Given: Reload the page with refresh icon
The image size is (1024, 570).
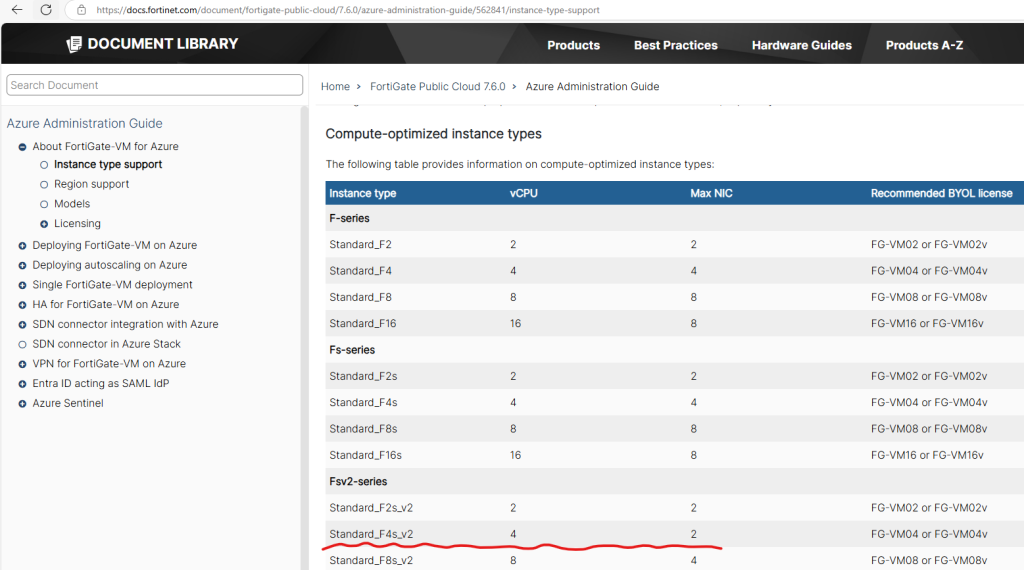Looking at the screenshot, I should pos(46,10).
